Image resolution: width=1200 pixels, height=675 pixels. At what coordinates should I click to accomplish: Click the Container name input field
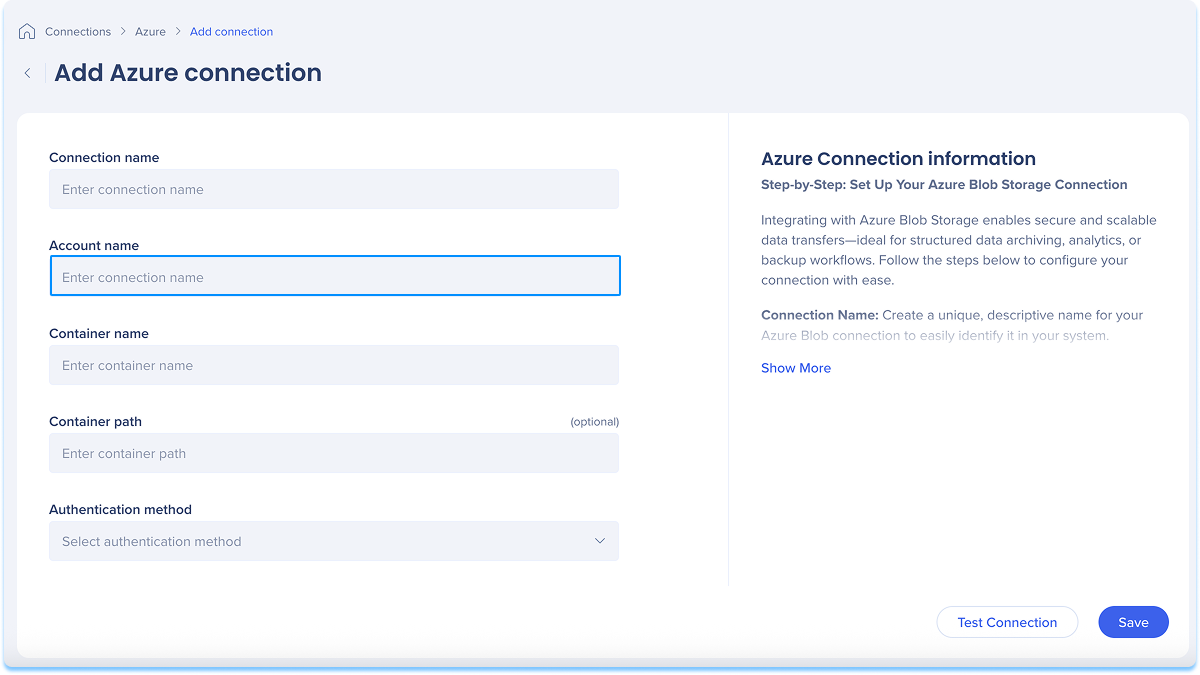point(334,365)
